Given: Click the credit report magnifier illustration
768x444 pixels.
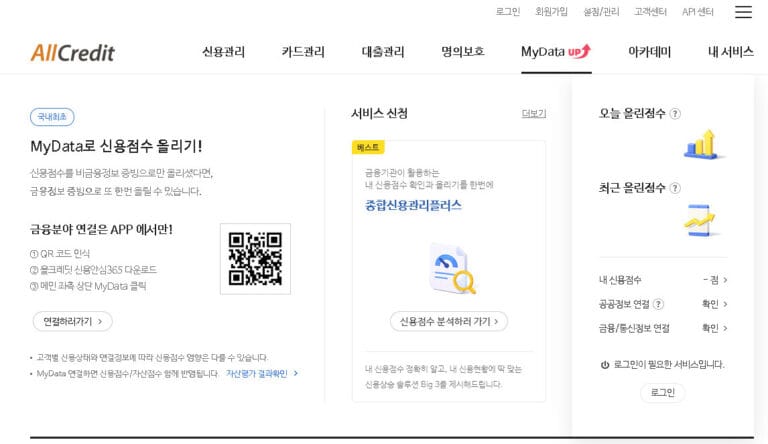Looking at the screenshot, I should 453,269.
